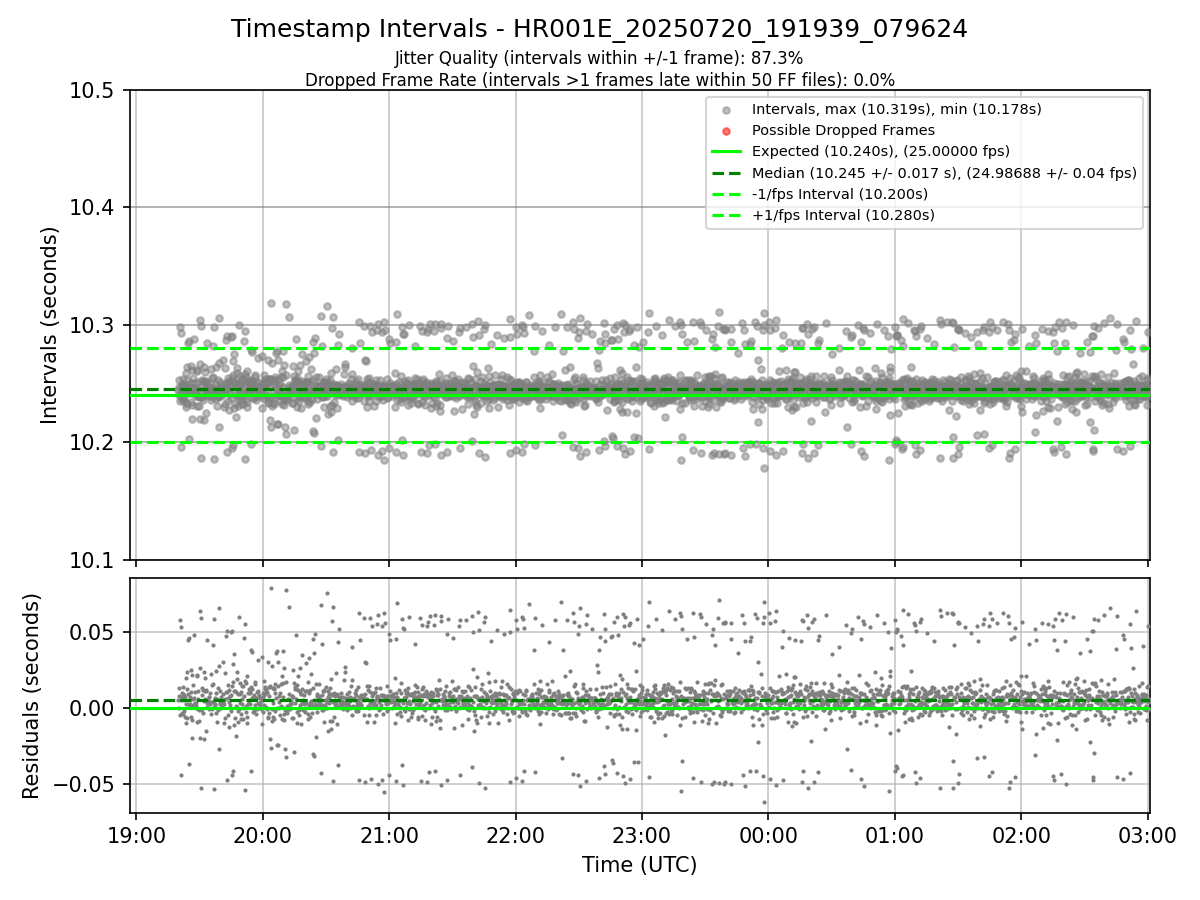This screenshot has width=1200, height=900.
Task: Click legend entry 'Median (10.245 +/- 0.017 s)'
Action: point(944,172)
